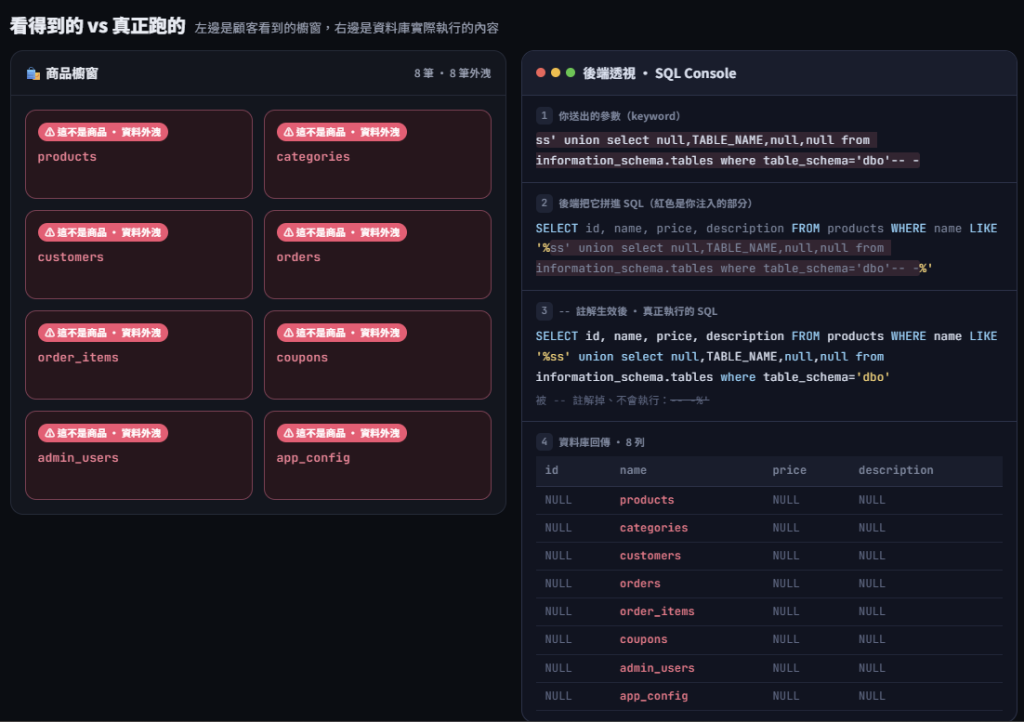The width and height of the screenshot is (1024, 722).
Task: Click the 這不是商品 · 資料外洩 badge text on the orders card
Action: 348,232
